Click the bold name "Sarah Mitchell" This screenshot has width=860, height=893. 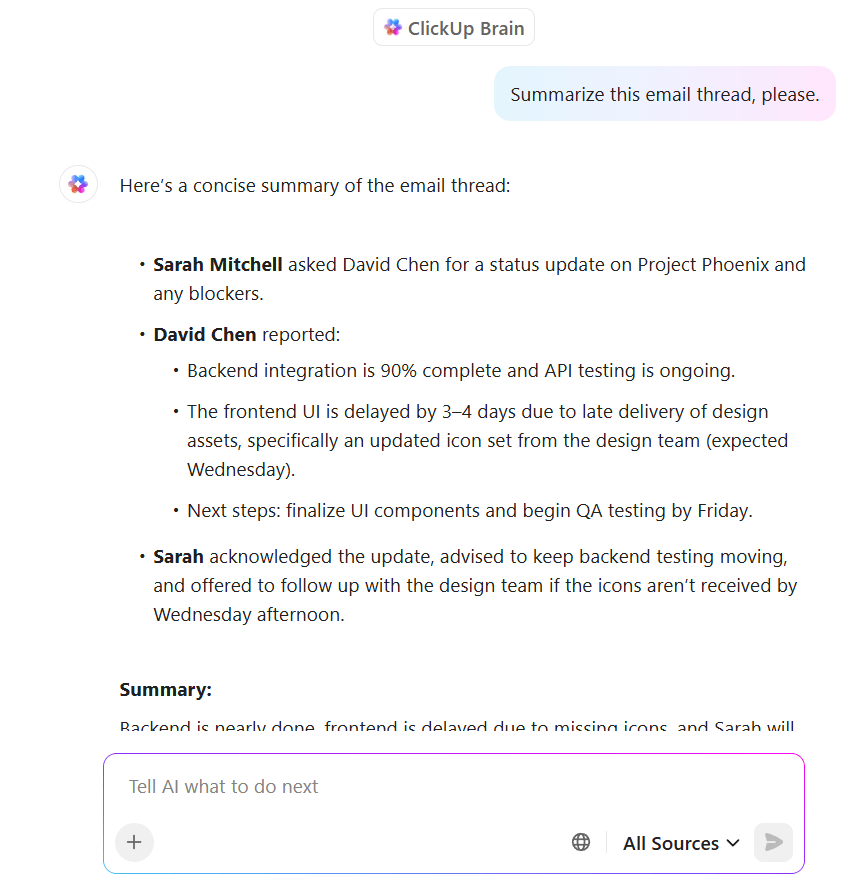(x=220, y=265)
